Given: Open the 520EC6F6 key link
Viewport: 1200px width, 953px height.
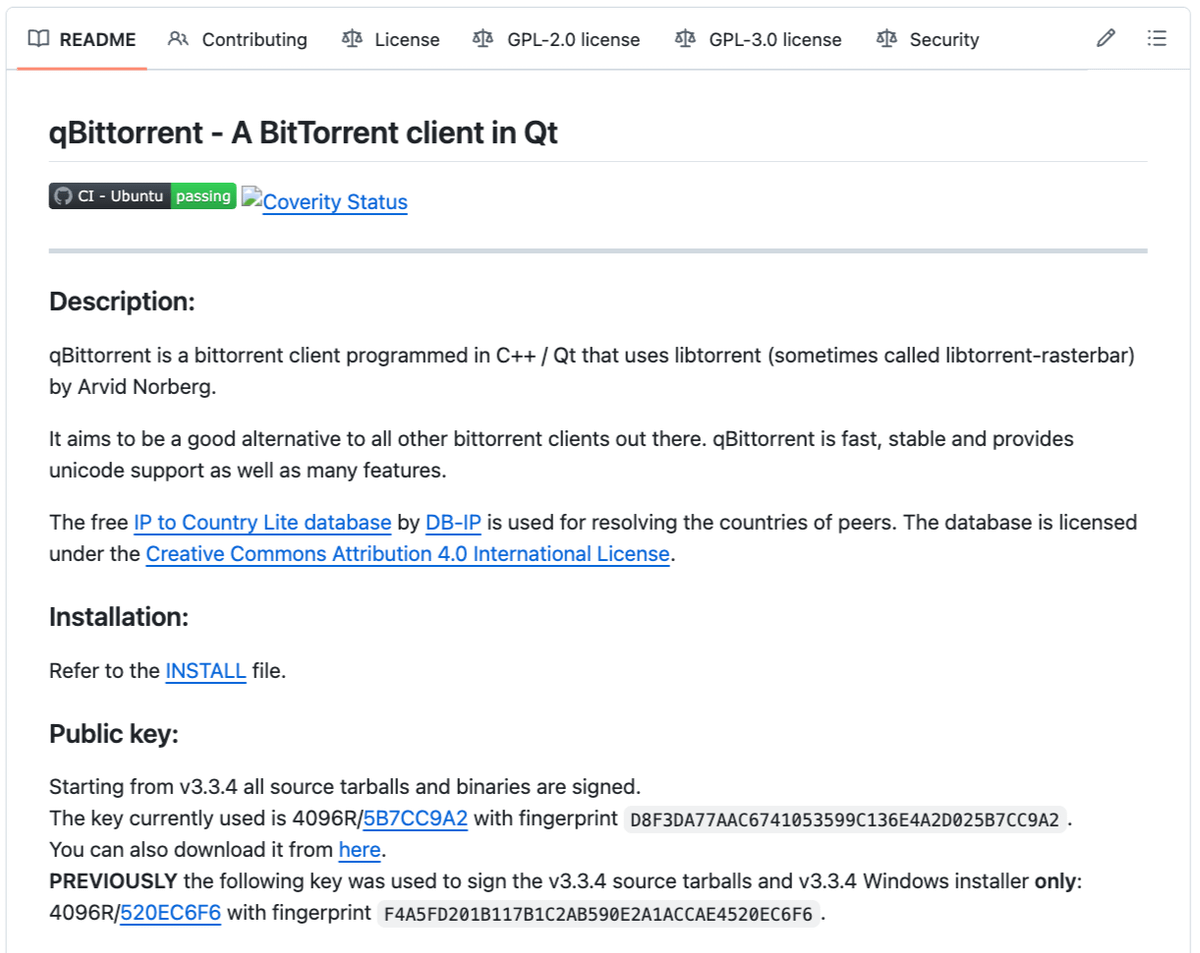Looking at the screenshot, I should point(170,913).
